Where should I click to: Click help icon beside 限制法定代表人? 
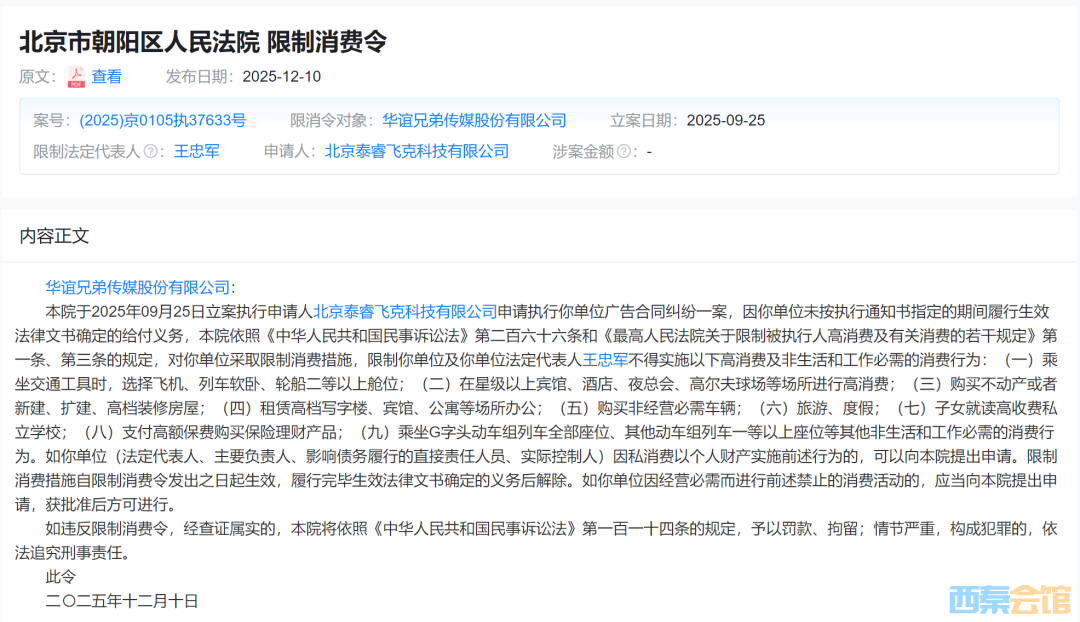point(152,152)
